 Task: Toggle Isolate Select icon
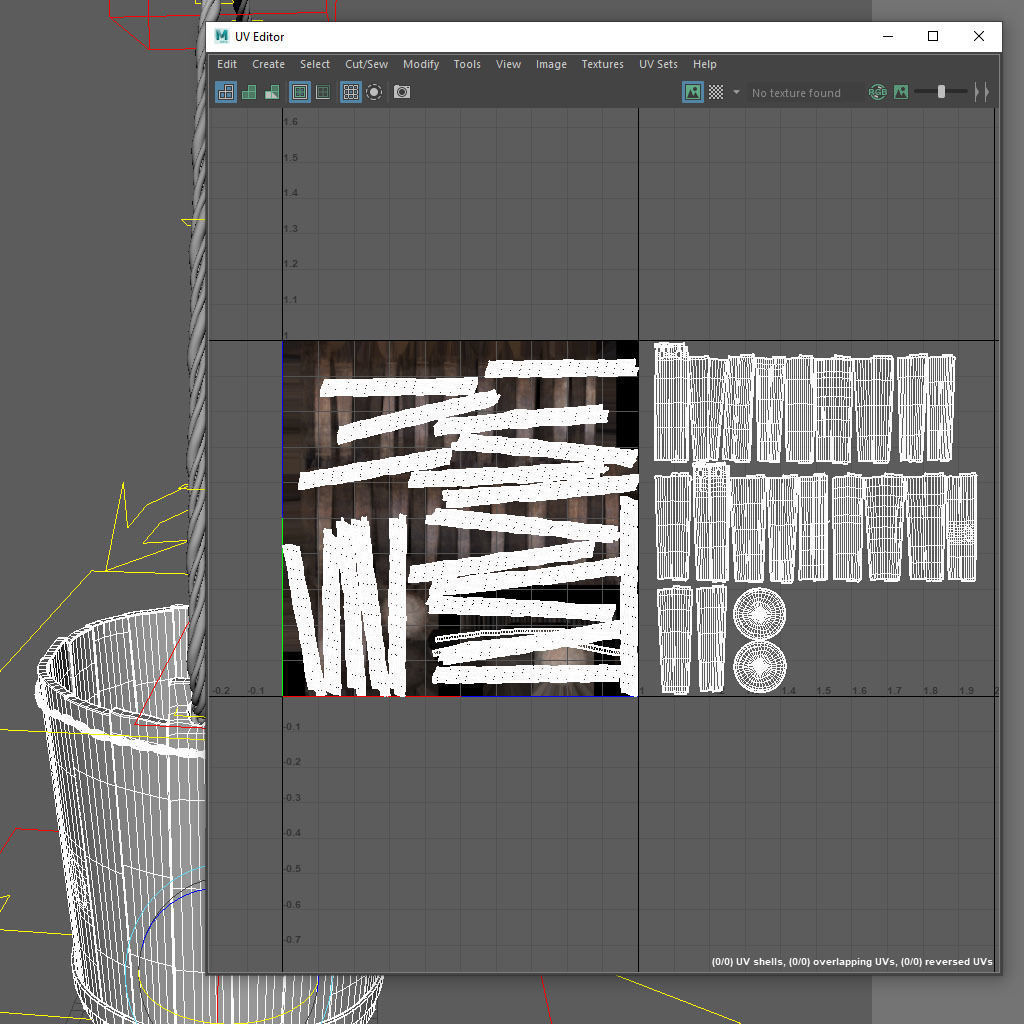pos(374,92)
